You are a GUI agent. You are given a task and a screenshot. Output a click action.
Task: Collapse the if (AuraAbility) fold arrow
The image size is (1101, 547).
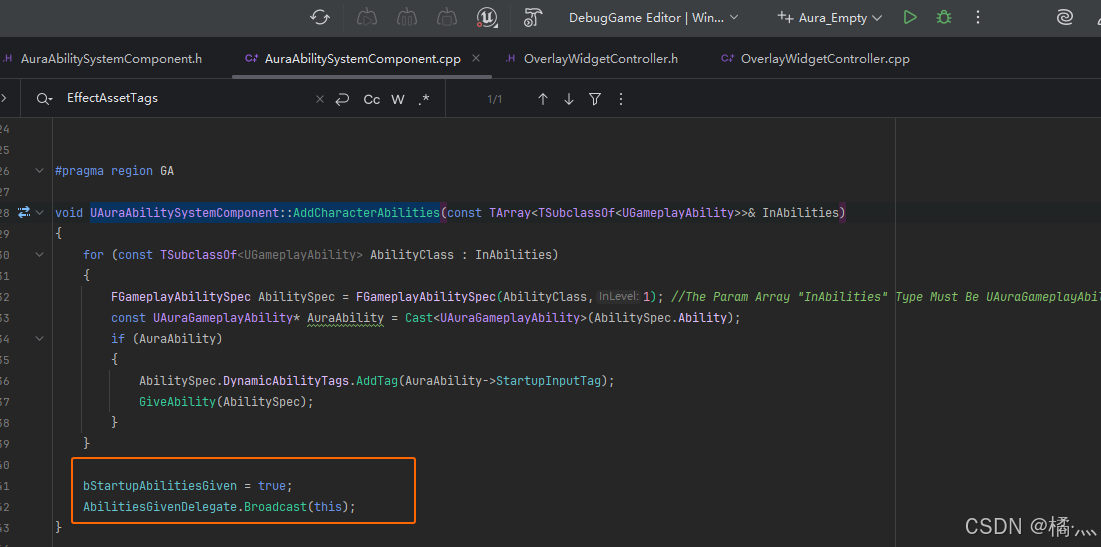point(39,338)
